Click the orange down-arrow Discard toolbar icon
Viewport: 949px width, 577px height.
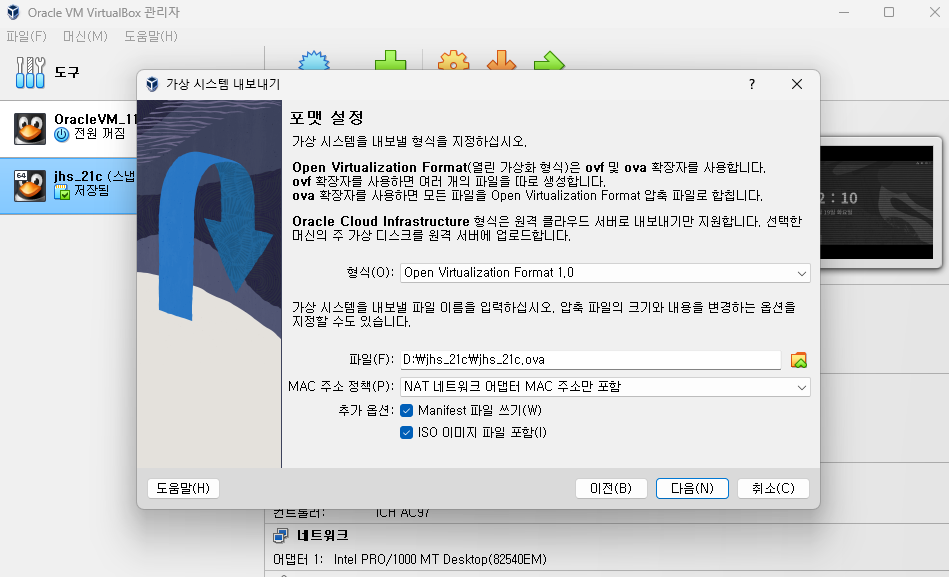[501, 61]
